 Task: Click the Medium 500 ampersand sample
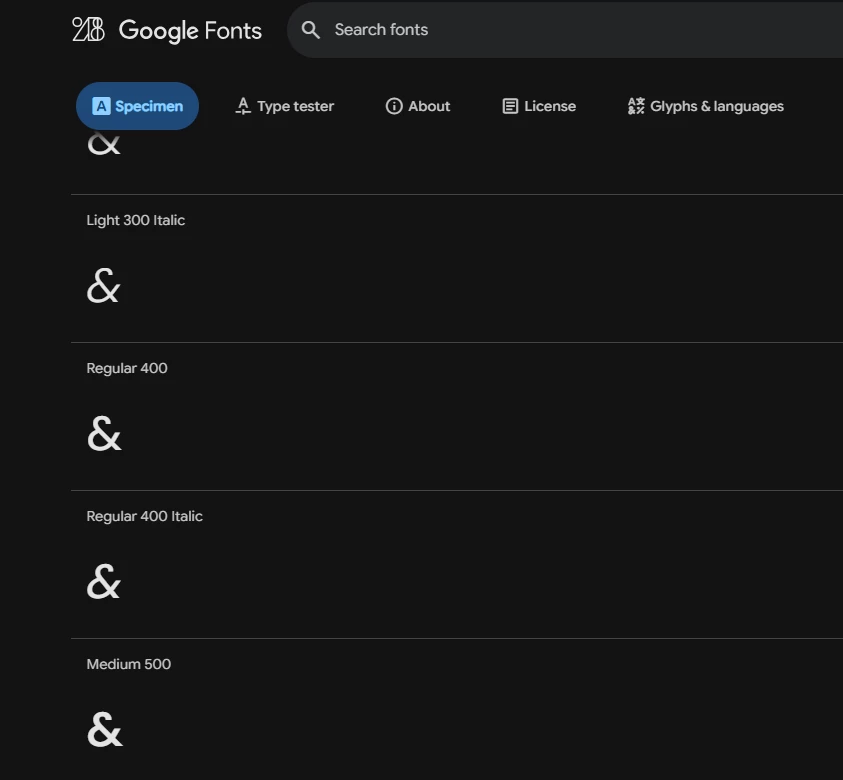[x=105, y=729]
